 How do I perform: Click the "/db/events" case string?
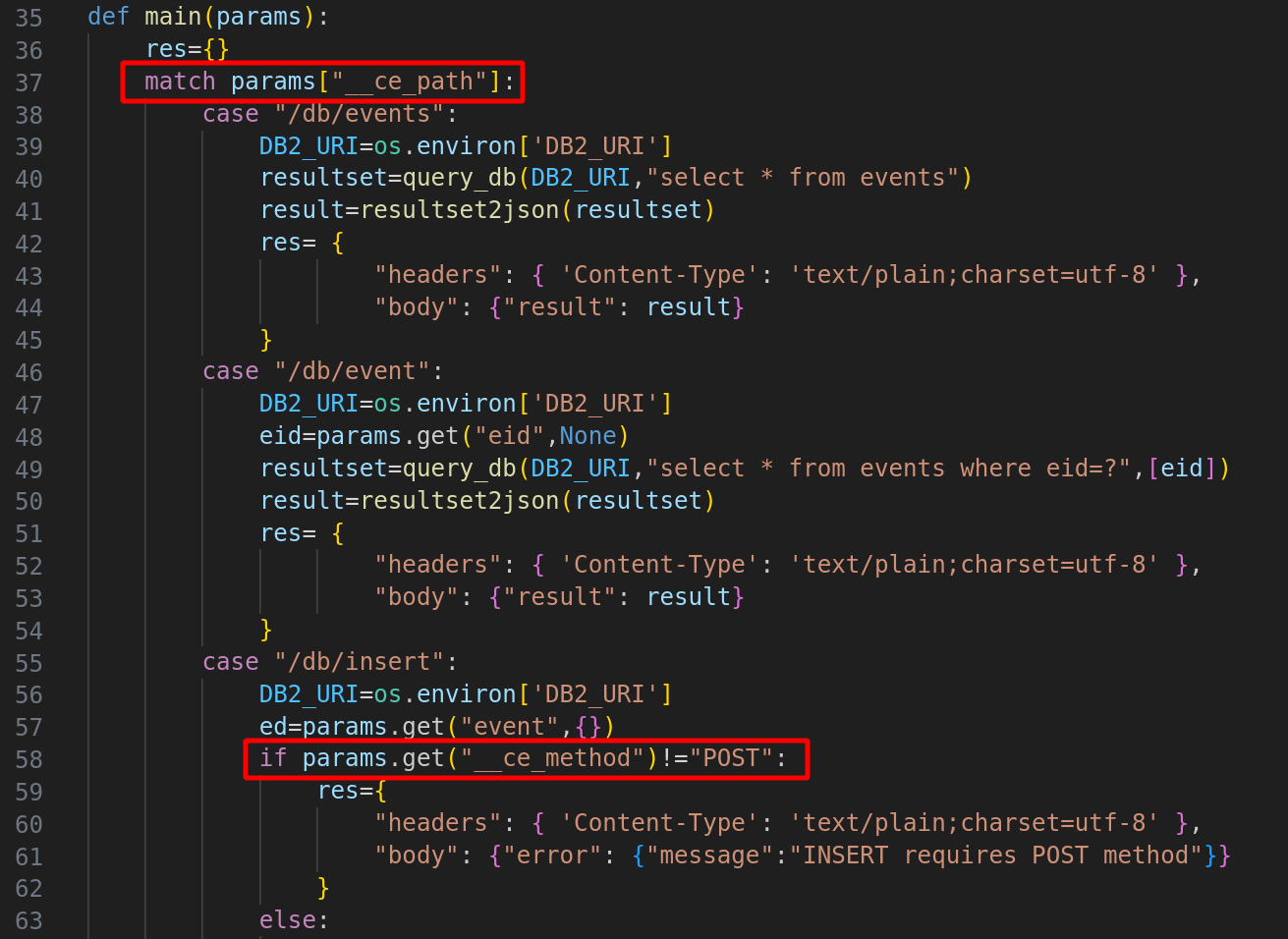360,114
